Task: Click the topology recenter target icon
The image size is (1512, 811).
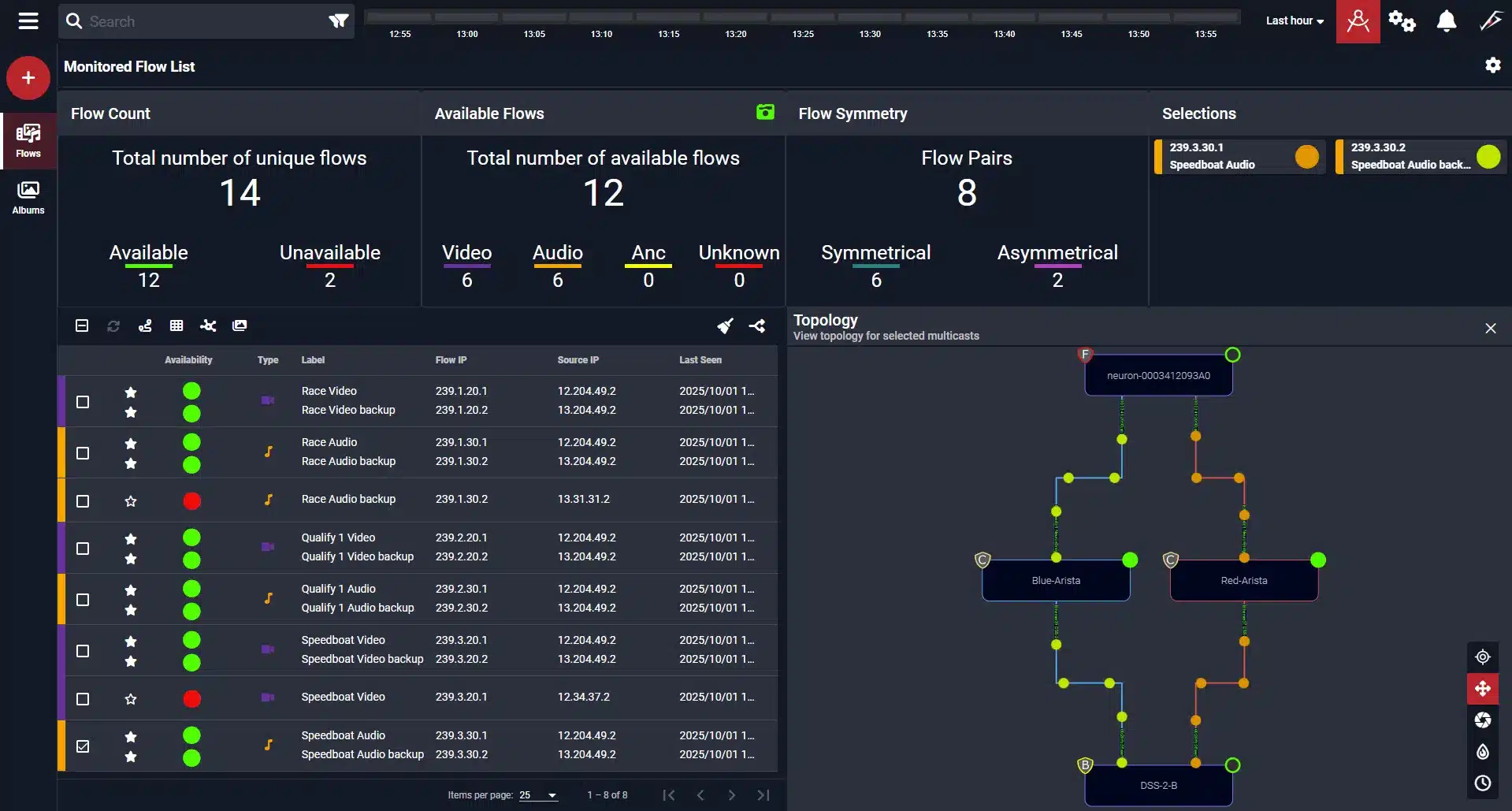Action: [x=1482, y=657]
